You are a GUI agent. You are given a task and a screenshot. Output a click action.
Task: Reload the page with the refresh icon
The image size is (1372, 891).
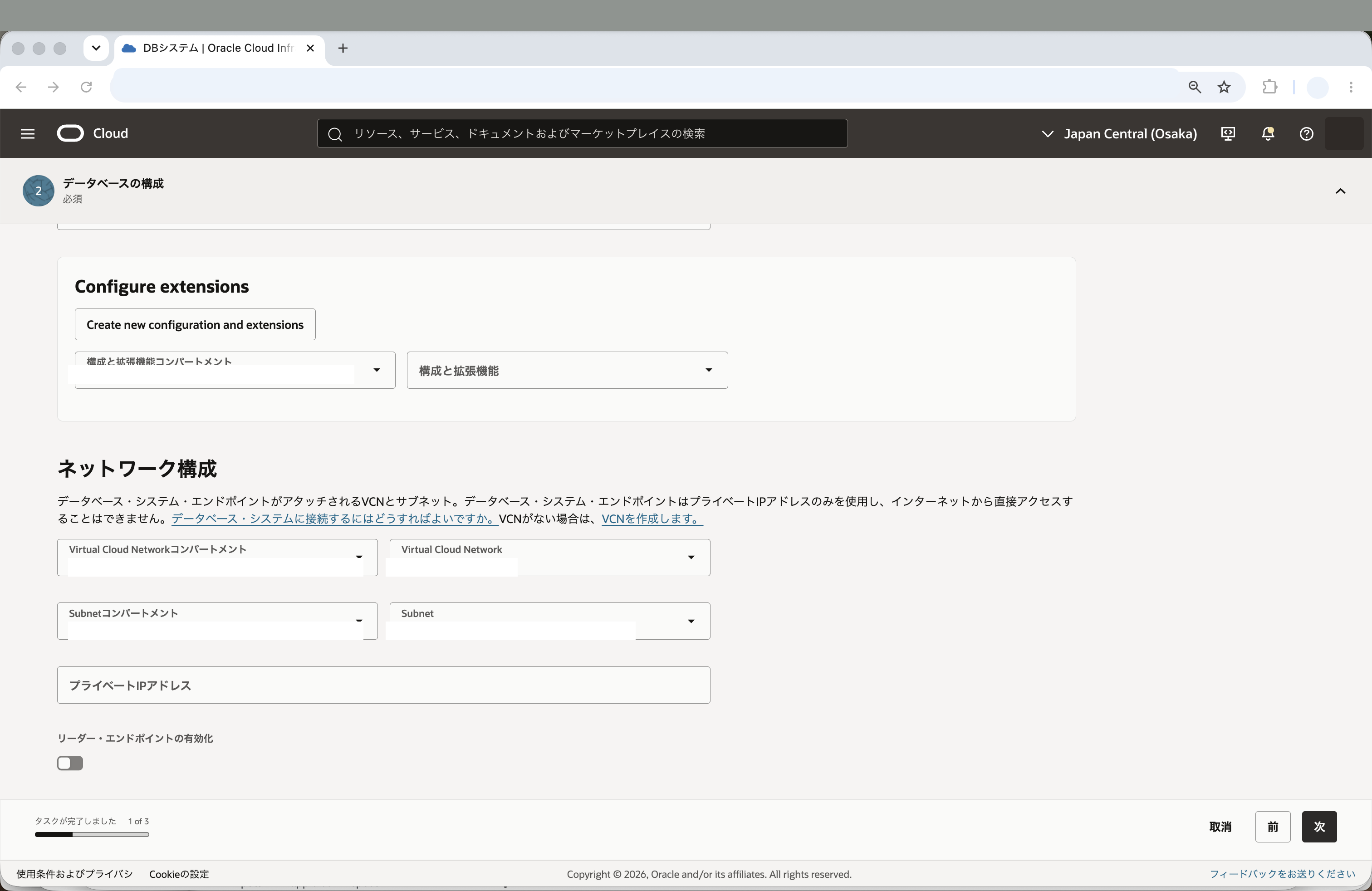tap(87, 87)
